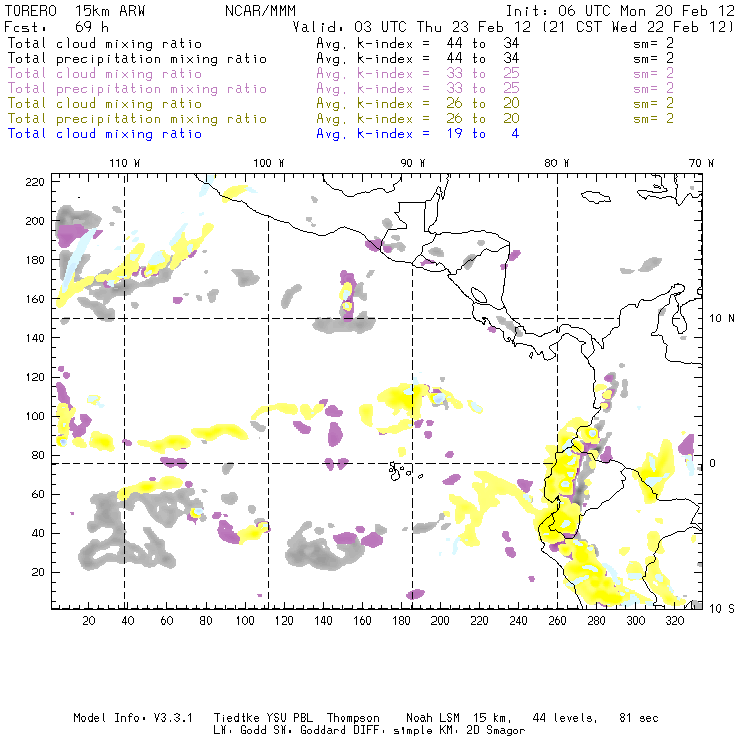Click the 'YSU PBL' footer text

pyautogui.click(x=289, y=718)
